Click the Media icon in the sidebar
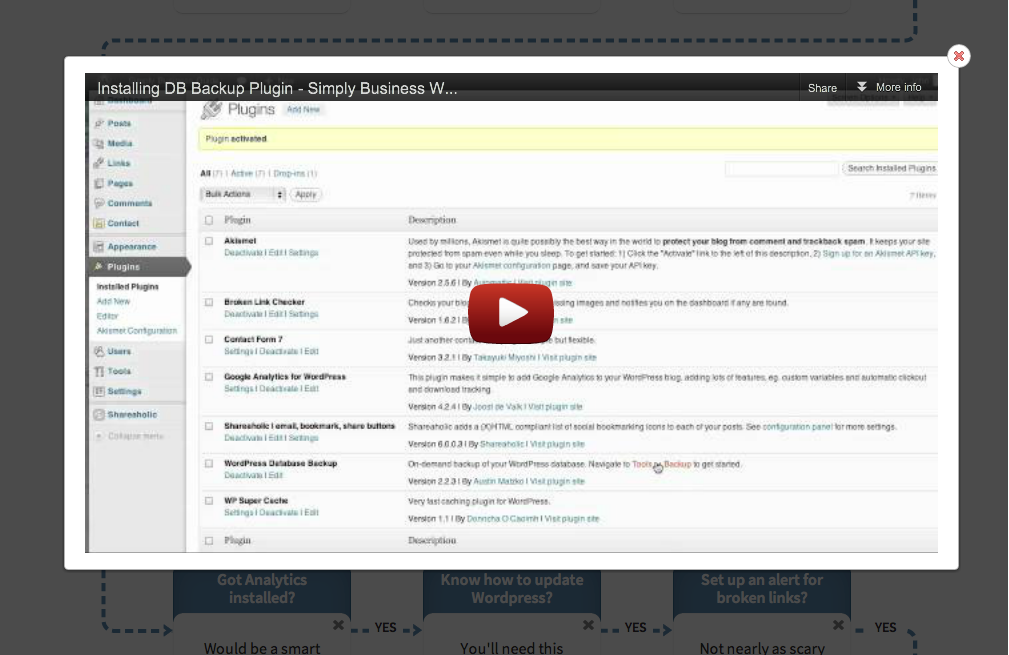The height and width of the screenshot is (655, 1009). pos(98,143)
